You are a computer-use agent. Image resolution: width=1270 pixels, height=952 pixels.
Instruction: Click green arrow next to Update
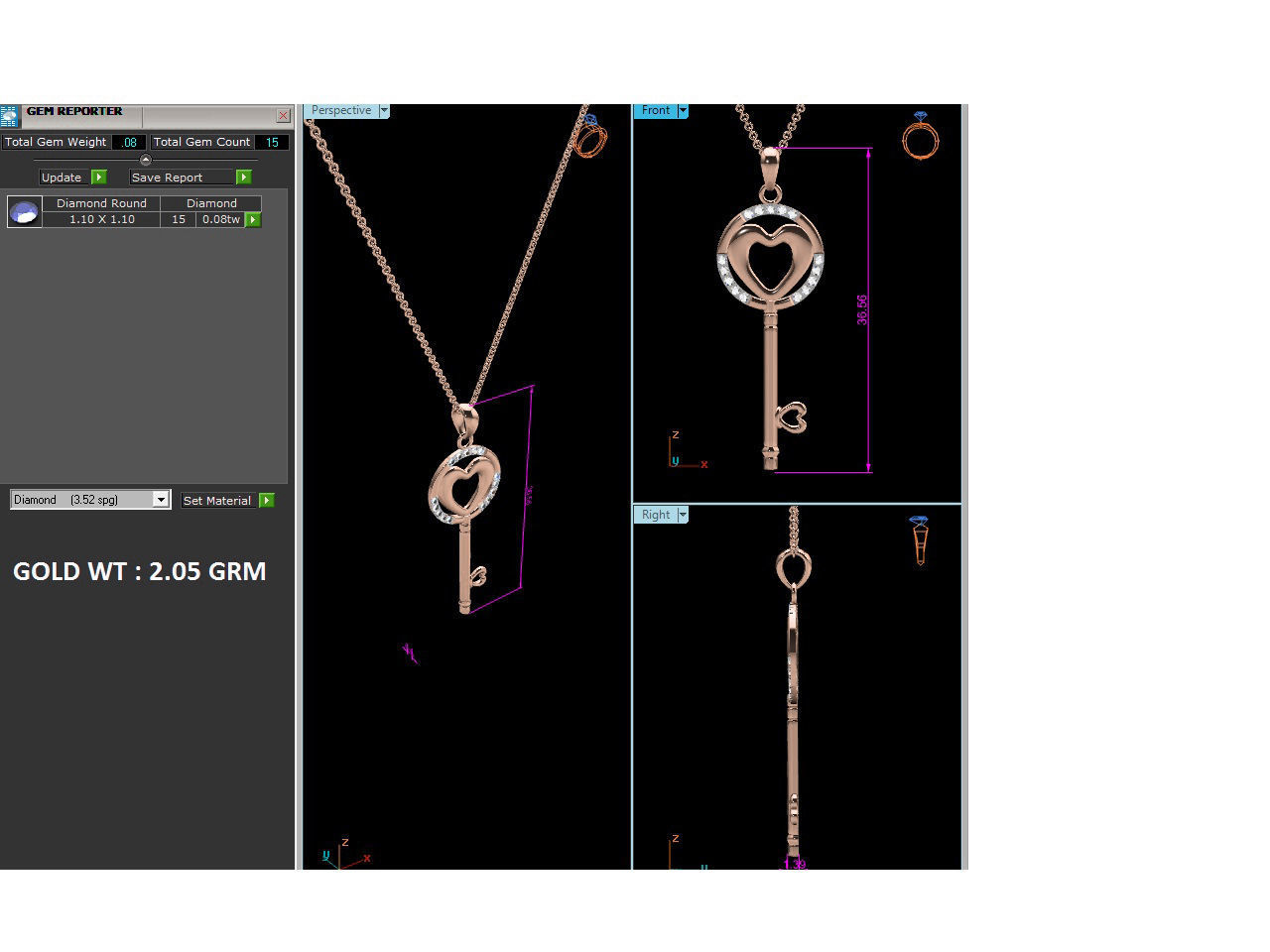point(98,178)
